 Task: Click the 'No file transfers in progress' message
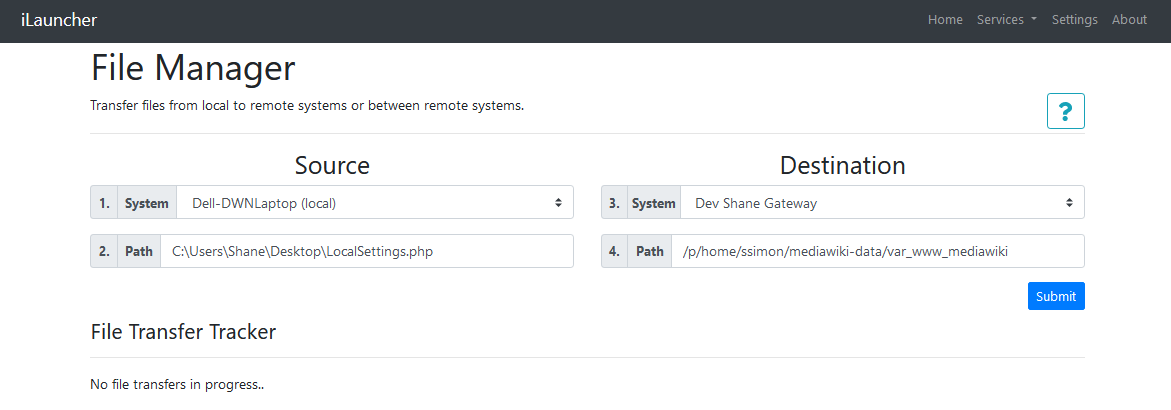(176, 385)
